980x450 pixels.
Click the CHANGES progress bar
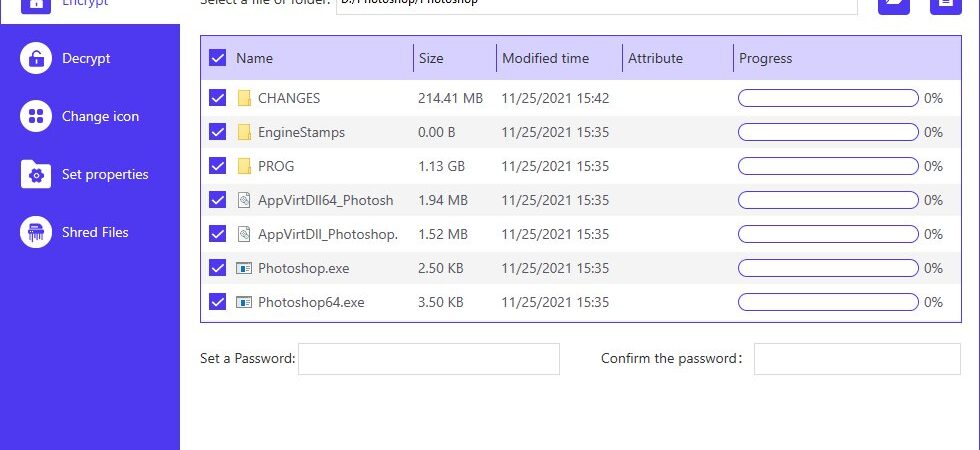(828, 98)
